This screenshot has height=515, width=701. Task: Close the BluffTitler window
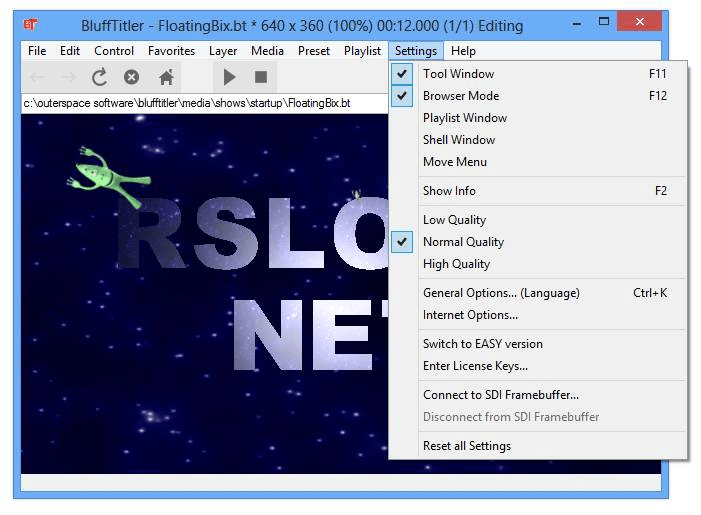point(639,21)
